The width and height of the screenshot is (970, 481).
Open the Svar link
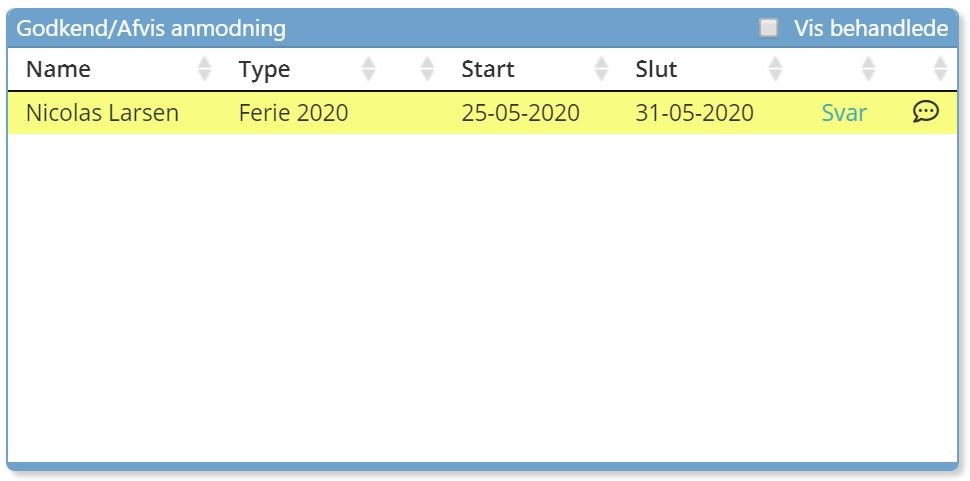click(x=844, y=113)
